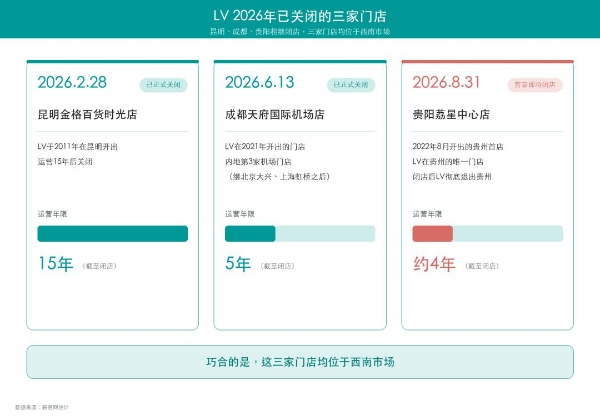The height and width of the screenshot is (420, 600).
Task: Click "运营年限" label in the Kunming card
Action: pos(52,214)
